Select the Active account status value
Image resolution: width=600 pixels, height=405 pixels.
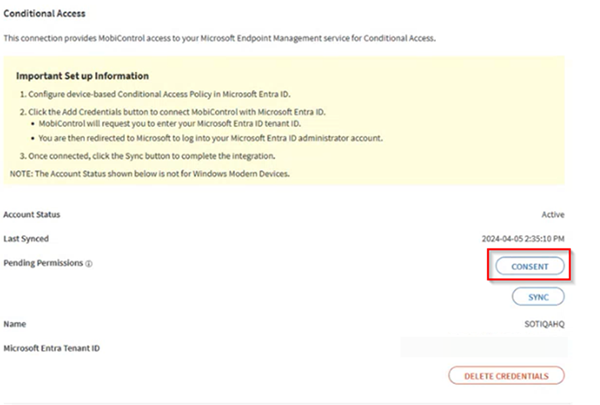[x=553, y=214]
